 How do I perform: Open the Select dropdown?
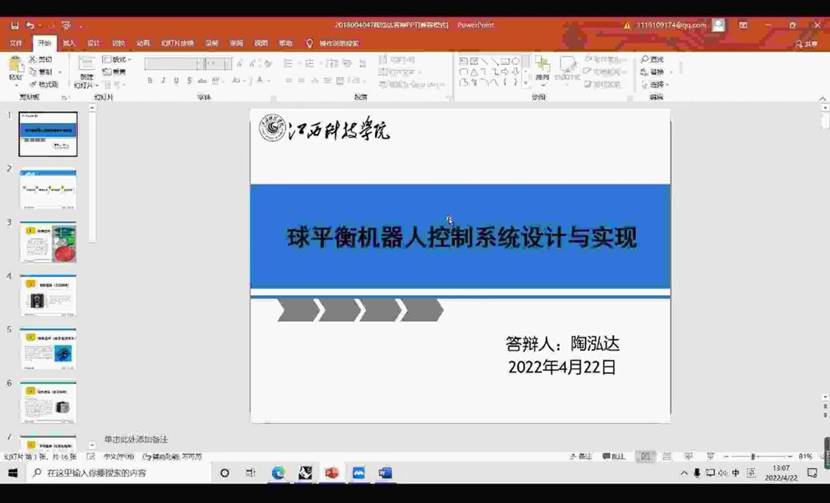pos(655,84)
